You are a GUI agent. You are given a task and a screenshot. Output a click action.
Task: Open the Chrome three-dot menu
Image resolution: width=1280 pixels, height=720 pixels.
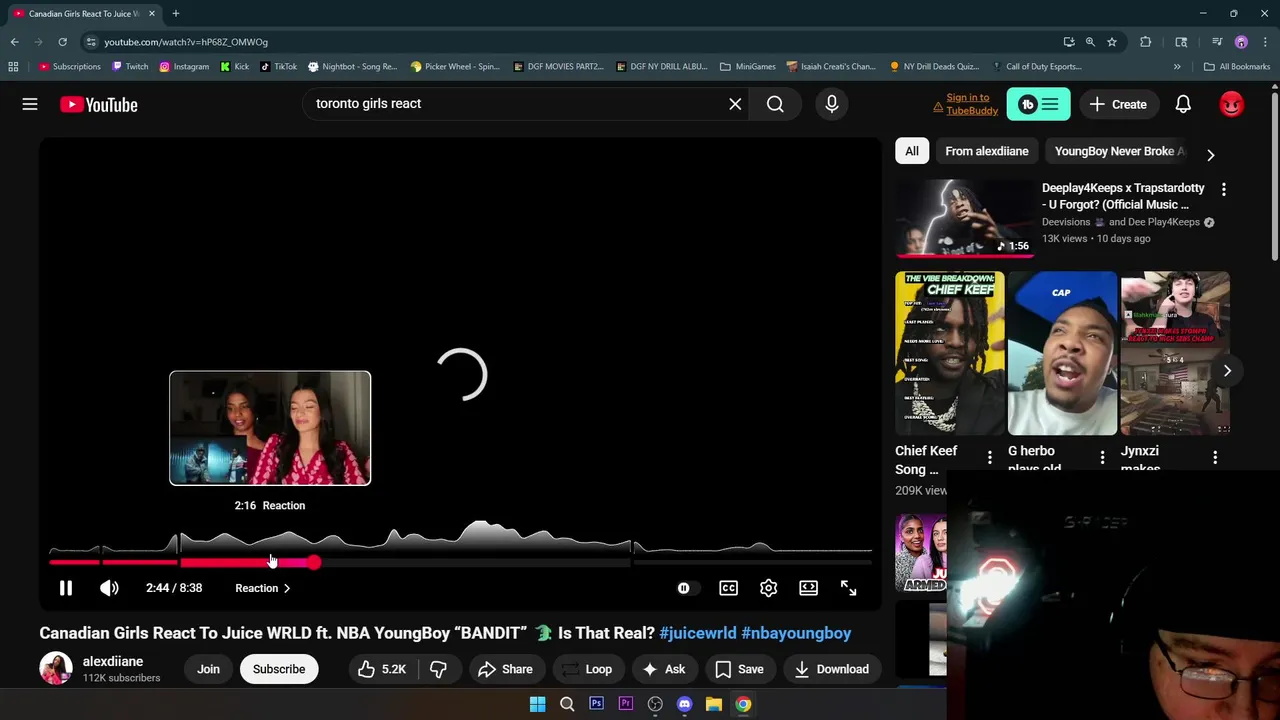pyautogui.click(x=1265, y=42)
